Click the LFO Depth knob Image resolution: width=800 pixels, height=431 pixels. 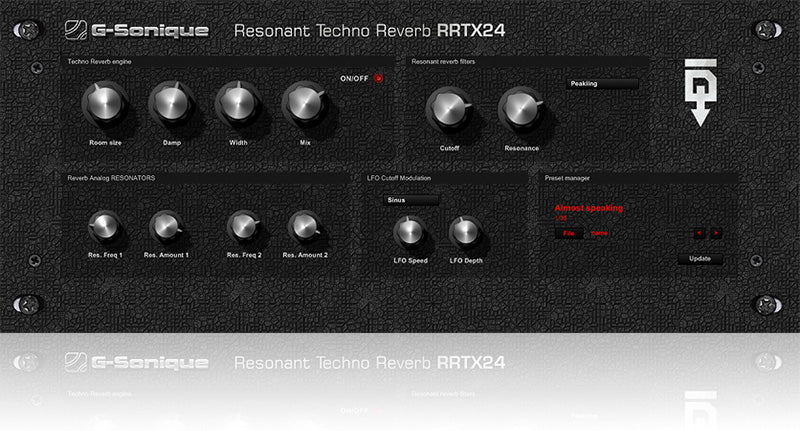[465, 232]
